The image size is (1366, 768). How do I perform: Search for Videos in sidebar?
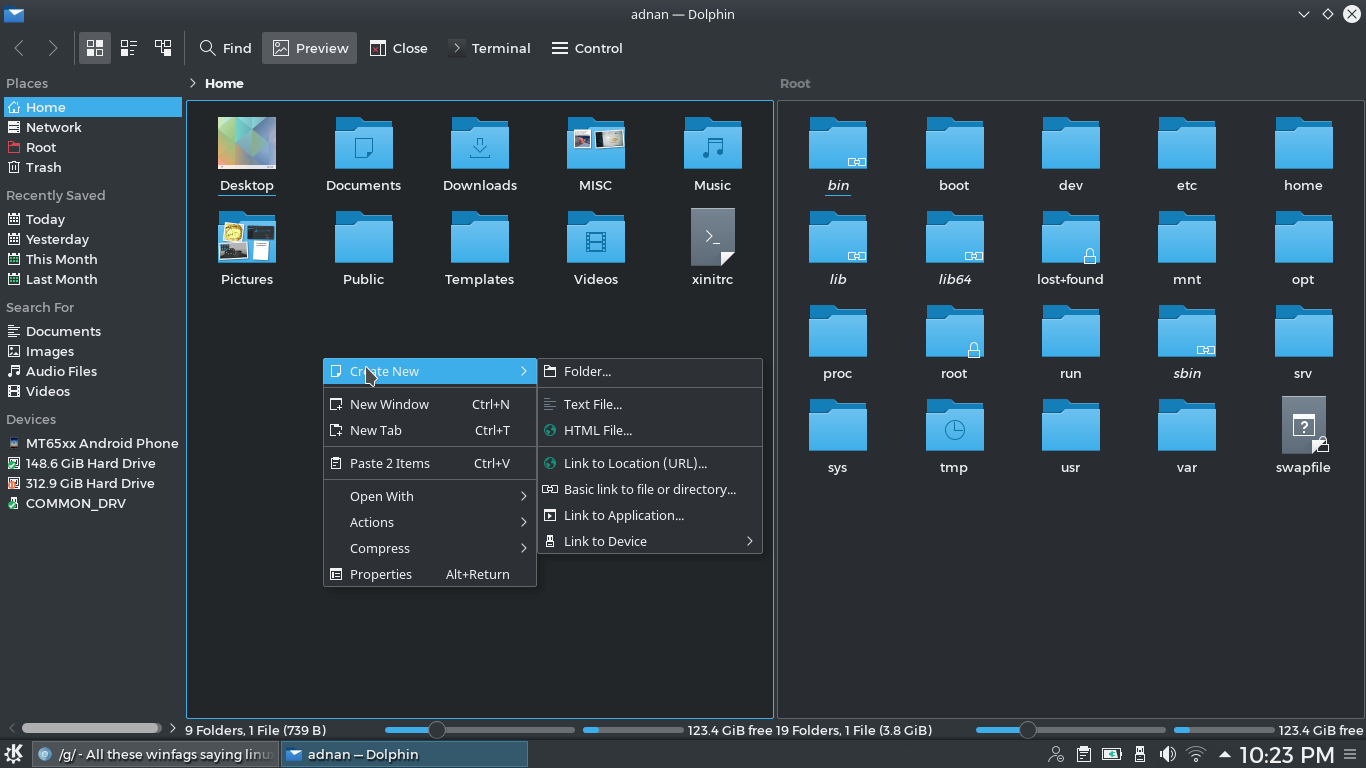(x=92, y=391)
